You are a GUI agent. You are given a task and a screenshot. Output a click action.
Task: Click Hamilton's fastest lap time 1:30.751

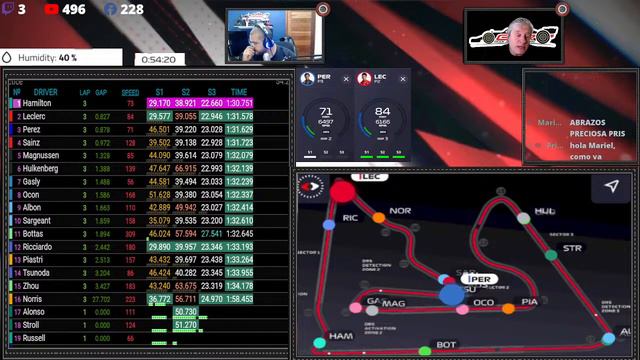[x=239, y=103]
